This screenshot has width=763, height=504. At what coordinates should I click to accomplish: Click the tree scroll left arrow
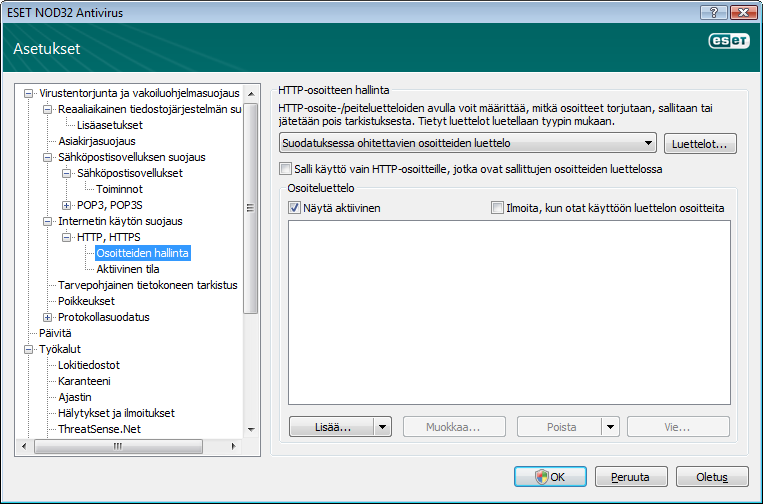click(x=24, y=446)
